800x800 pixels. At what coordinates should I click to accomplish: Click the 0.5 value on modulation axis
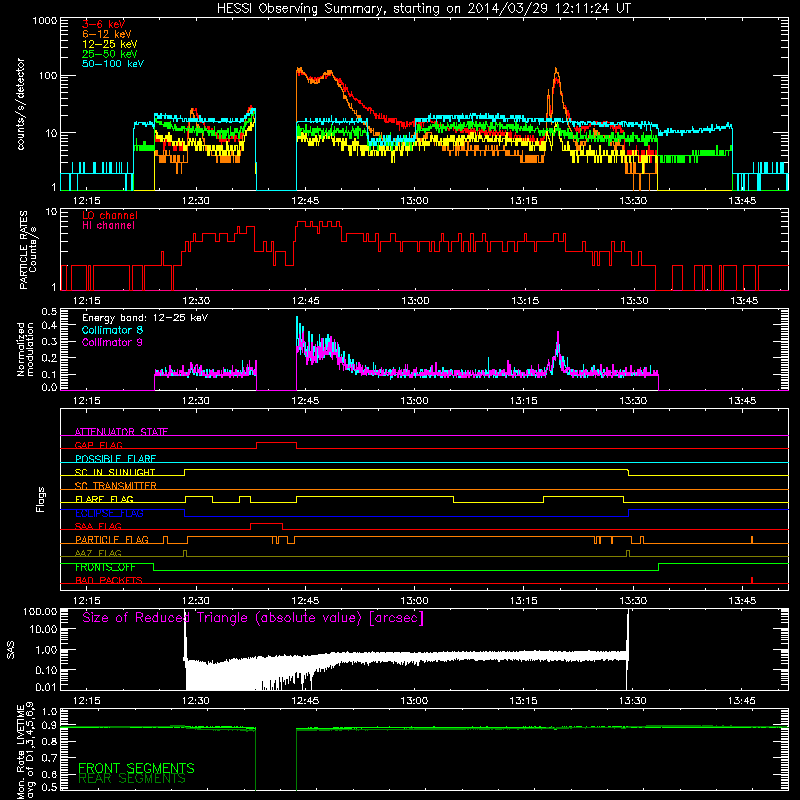[x=49, y=311]
